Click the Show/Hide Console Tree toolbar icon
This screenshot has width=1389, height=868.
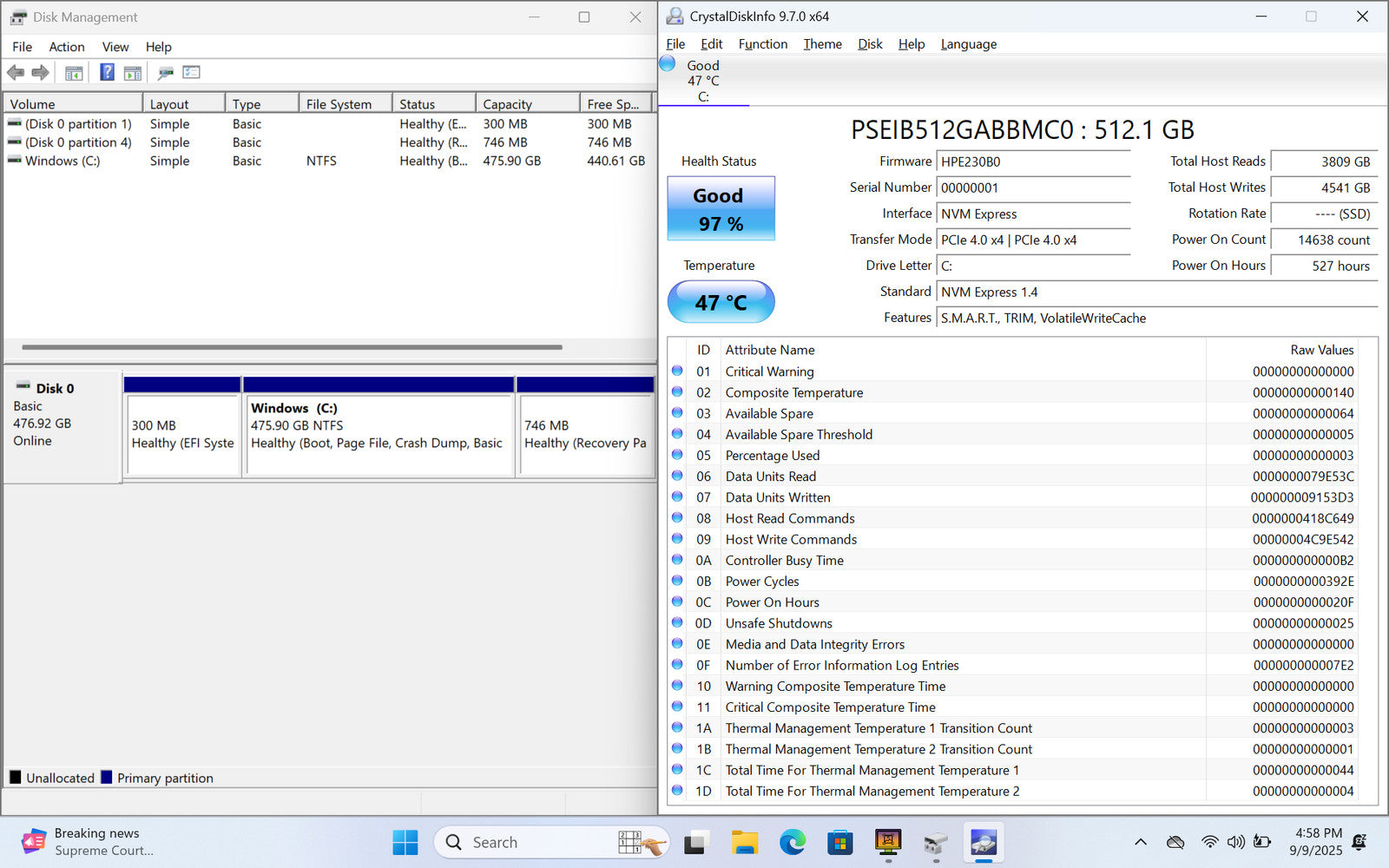click(74, 73)
